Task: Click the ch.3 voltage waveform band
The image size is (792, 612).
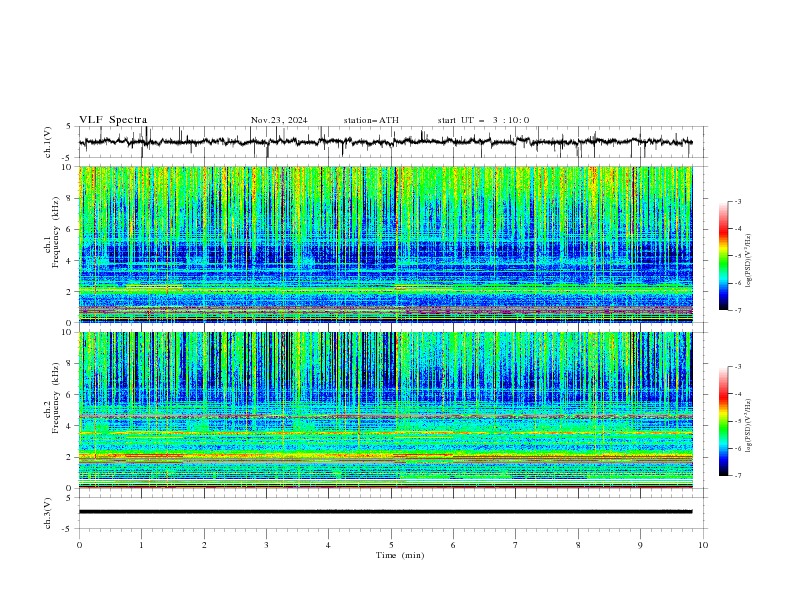Action: tap(385, 512)
